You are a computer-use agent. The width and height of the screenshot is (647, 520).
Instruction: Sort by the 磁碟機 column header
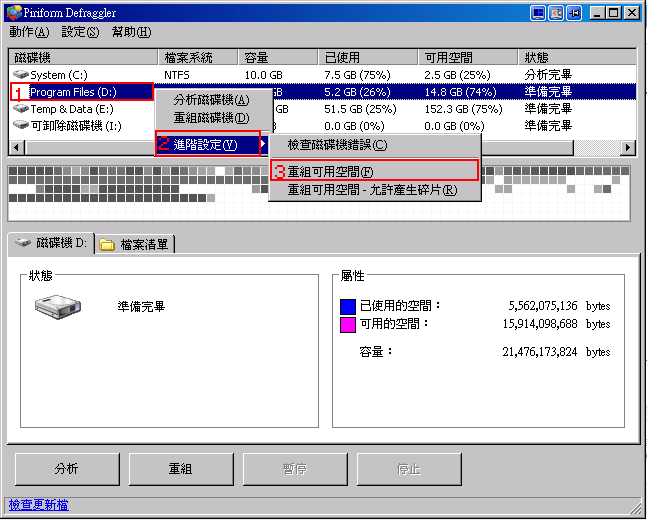click(83, 58)
